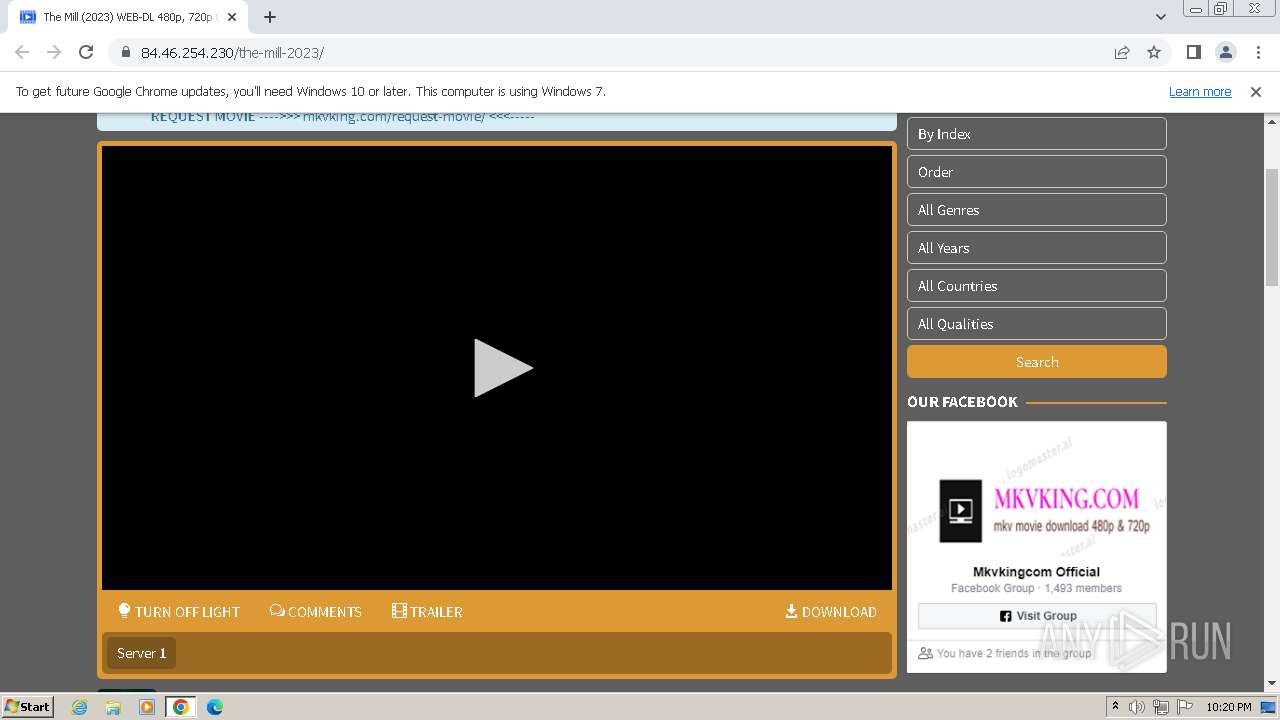The width and height of the screenshot is (1280, 720).
Task: Click the address bar URL
Action: pyautogui.click(x=232, y=53)
